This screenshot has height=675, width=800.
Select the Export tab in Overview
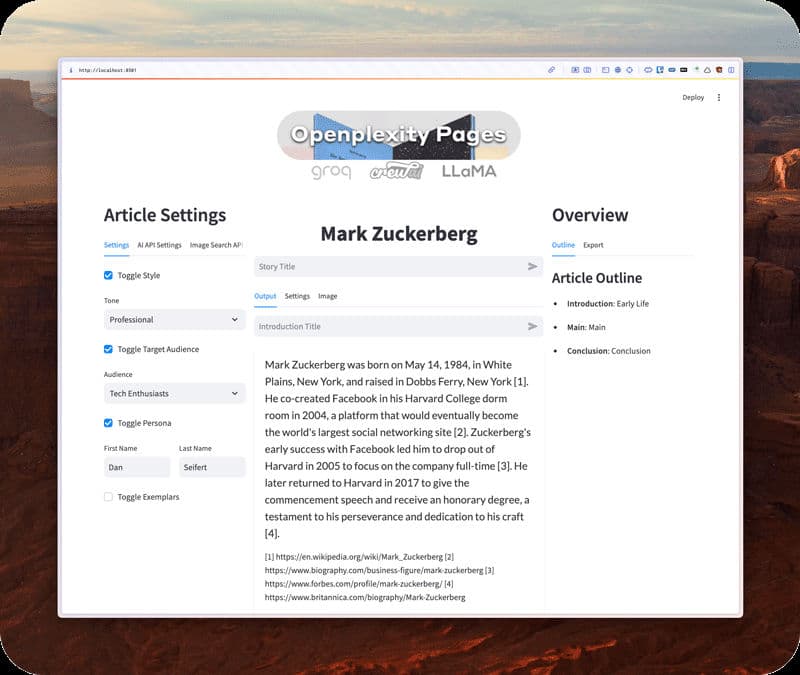point(593,245)
